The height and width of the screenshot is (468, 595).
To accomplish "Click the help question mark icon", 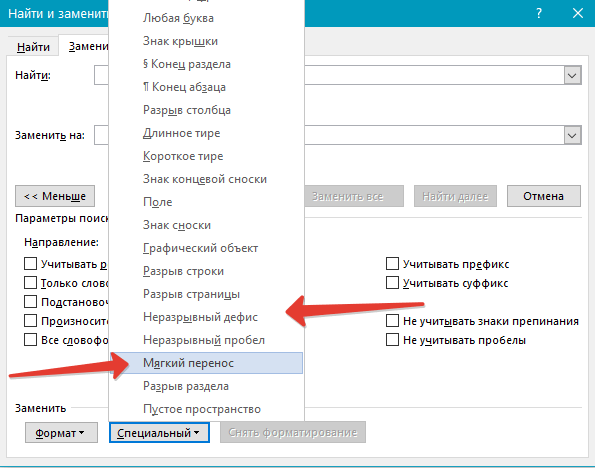I will tap(539, 14).
